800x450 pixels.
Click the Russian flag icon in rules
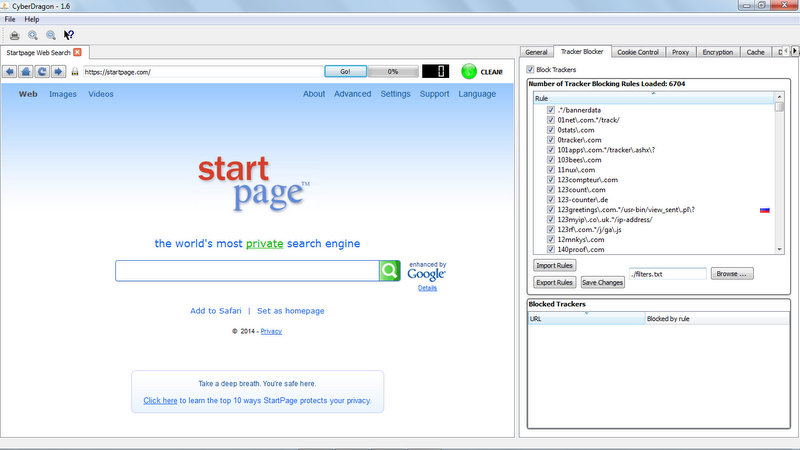click(x=764, y=210)
